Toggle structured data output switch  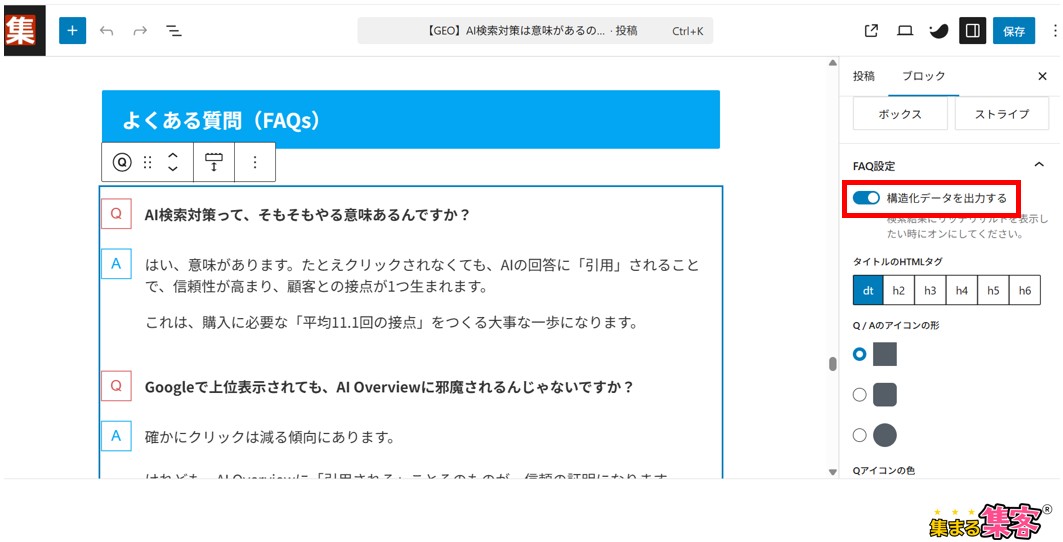(866, 198)
